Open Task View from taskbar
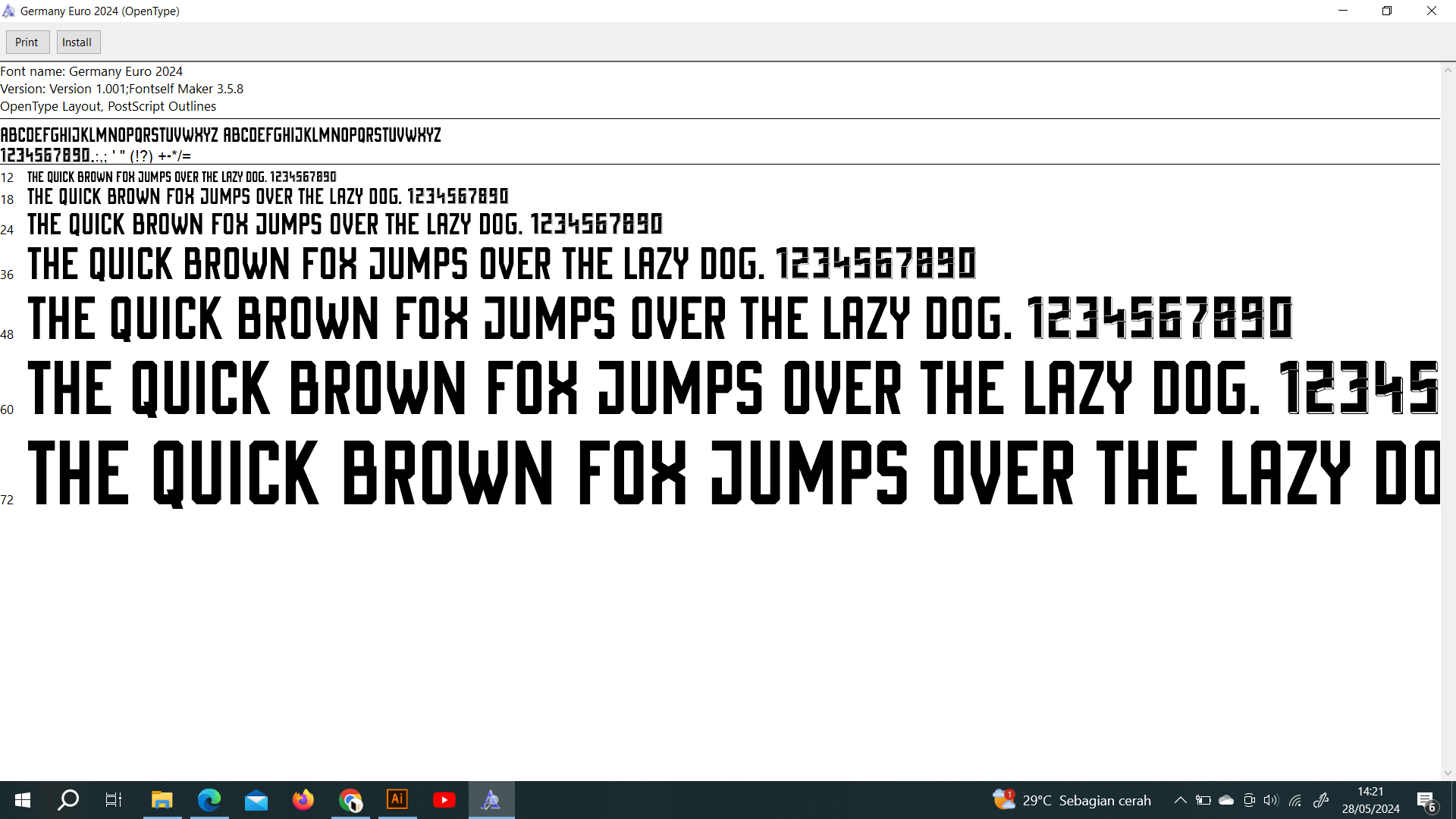Screen dimensions: 1456x819 pos(114,800)
